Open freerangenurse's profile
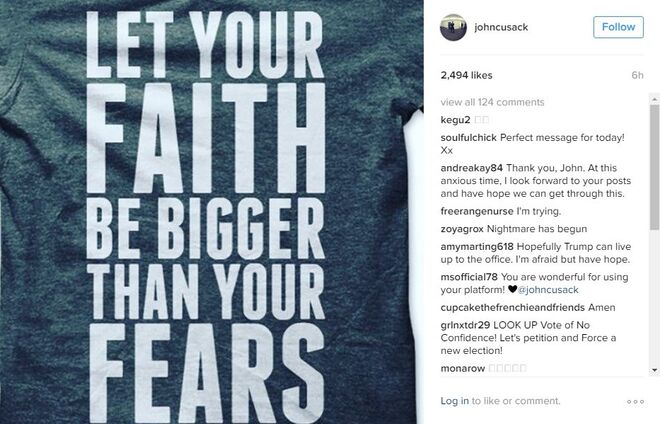660x424 pixels. 477,211
